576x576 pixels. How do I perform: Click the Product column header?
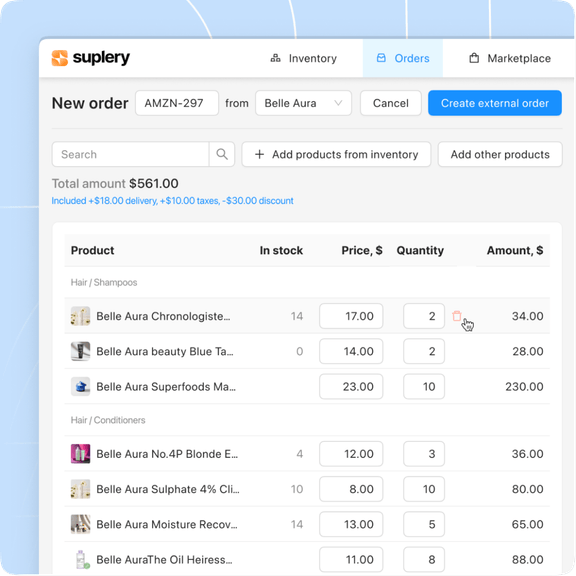pos(93,251)
